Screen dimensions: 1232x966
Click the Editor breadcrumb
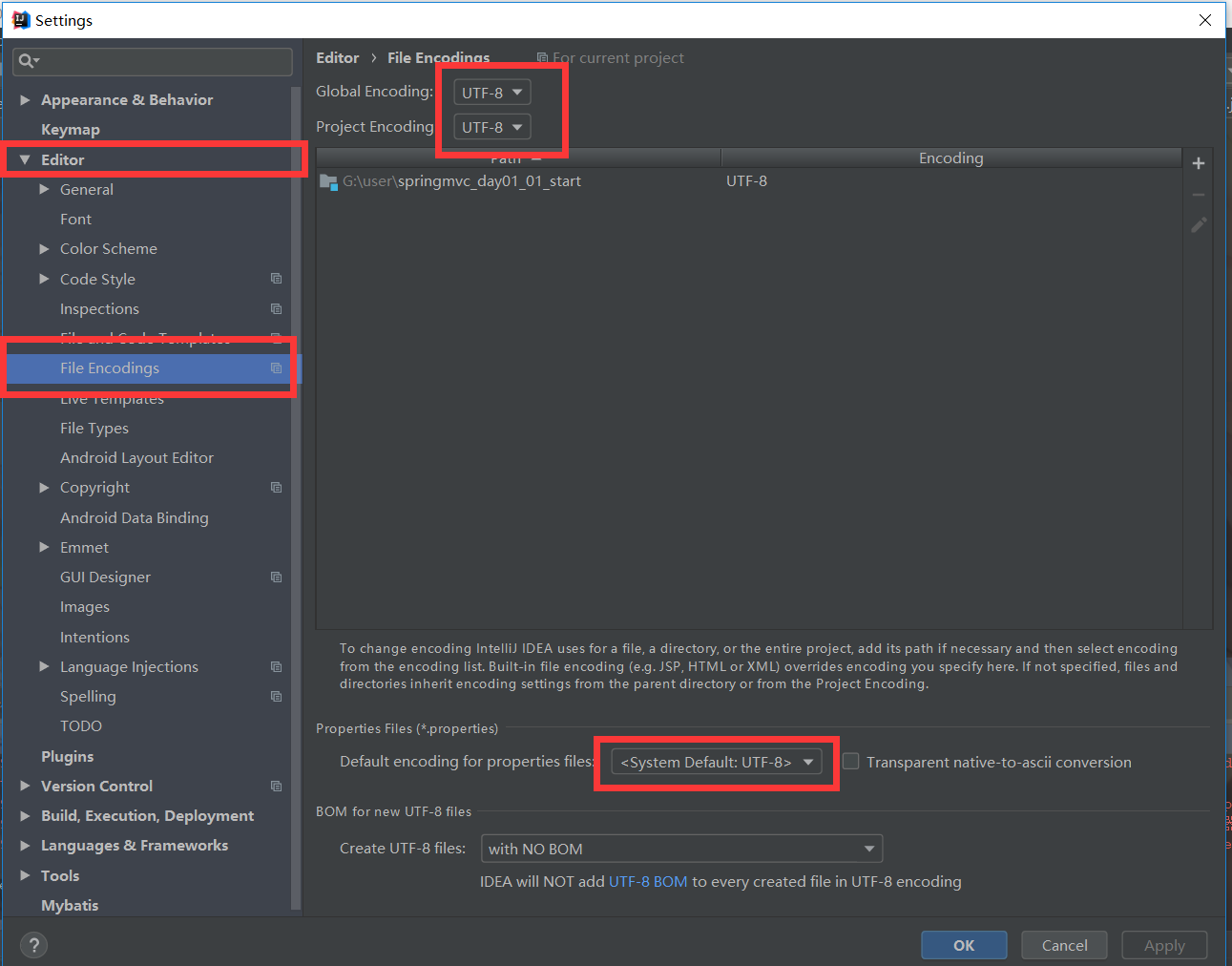(x=338, y=57)
